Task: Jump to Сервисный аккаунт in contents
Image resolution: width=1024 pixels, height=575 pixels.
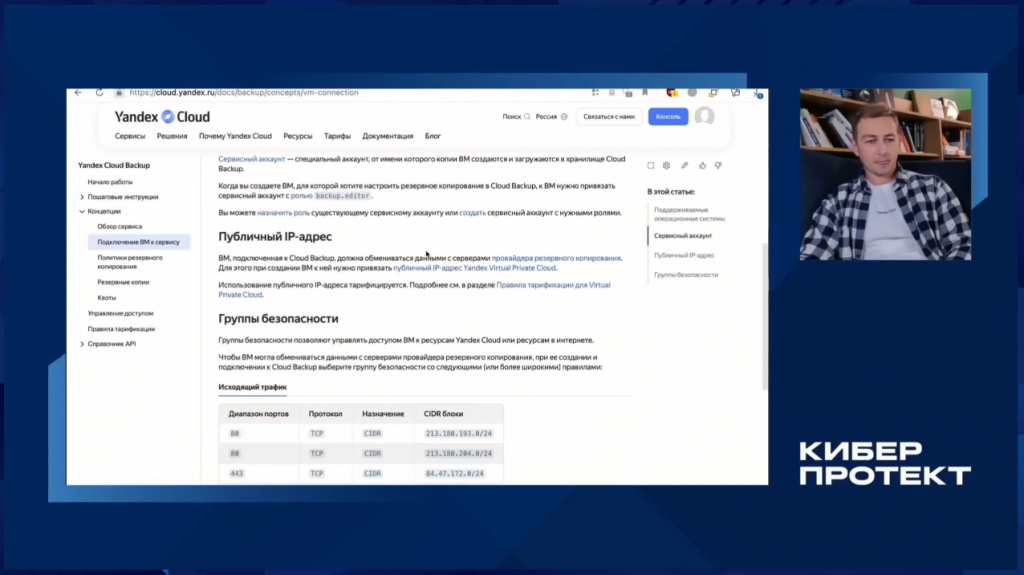Action: coord(683,236)
